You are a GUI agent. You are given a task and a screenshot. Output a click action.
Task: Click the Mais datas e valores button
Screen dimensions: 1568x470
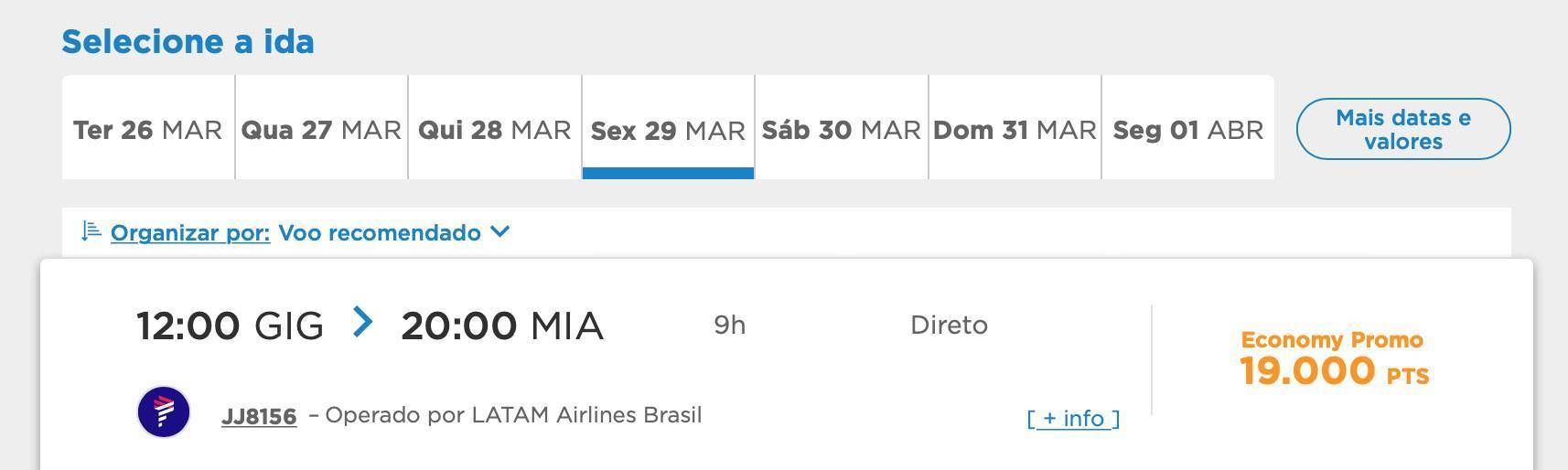[x=1403, y=129]
